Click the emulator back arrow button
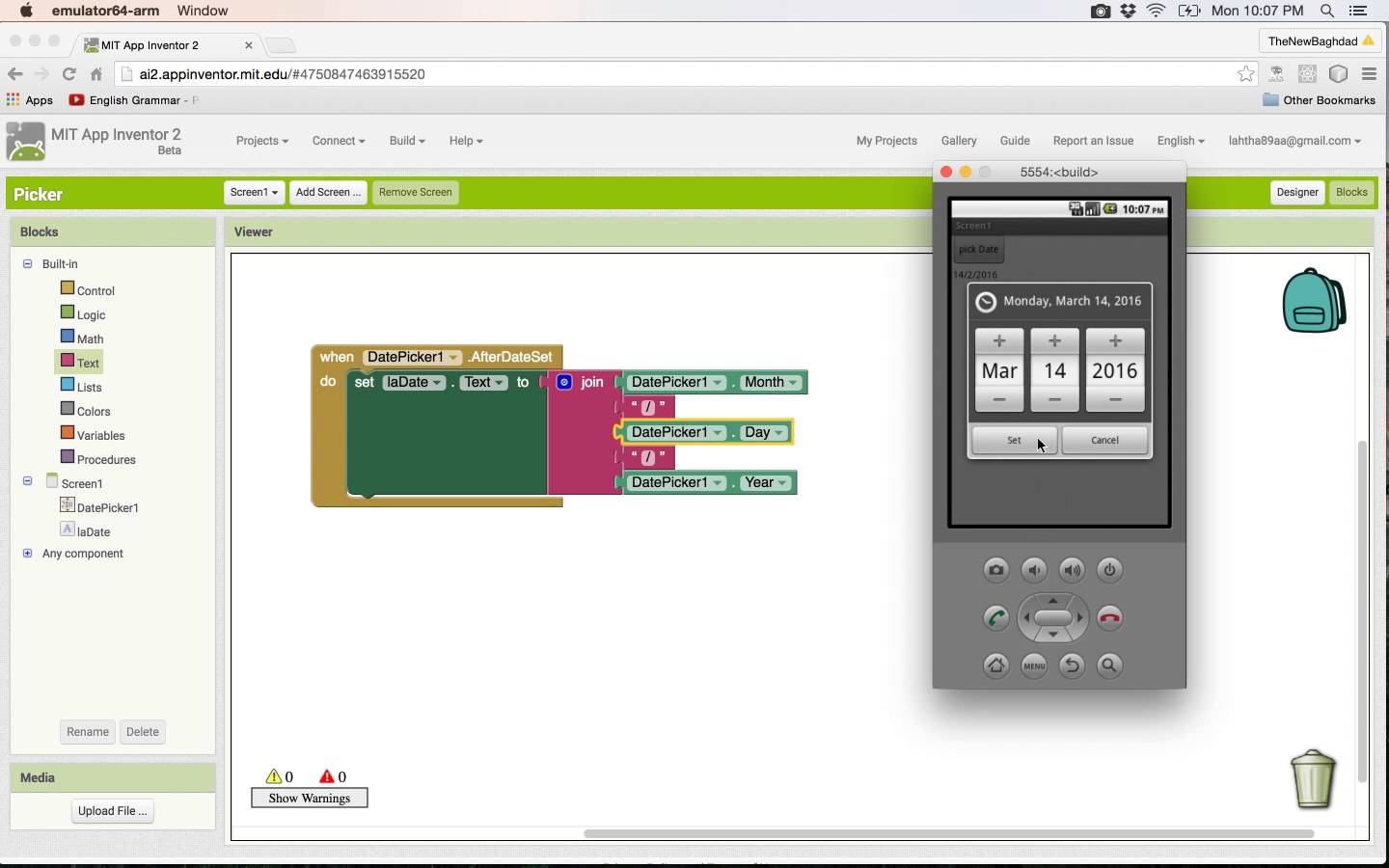1389x868 pixels. coord(1072,665)
